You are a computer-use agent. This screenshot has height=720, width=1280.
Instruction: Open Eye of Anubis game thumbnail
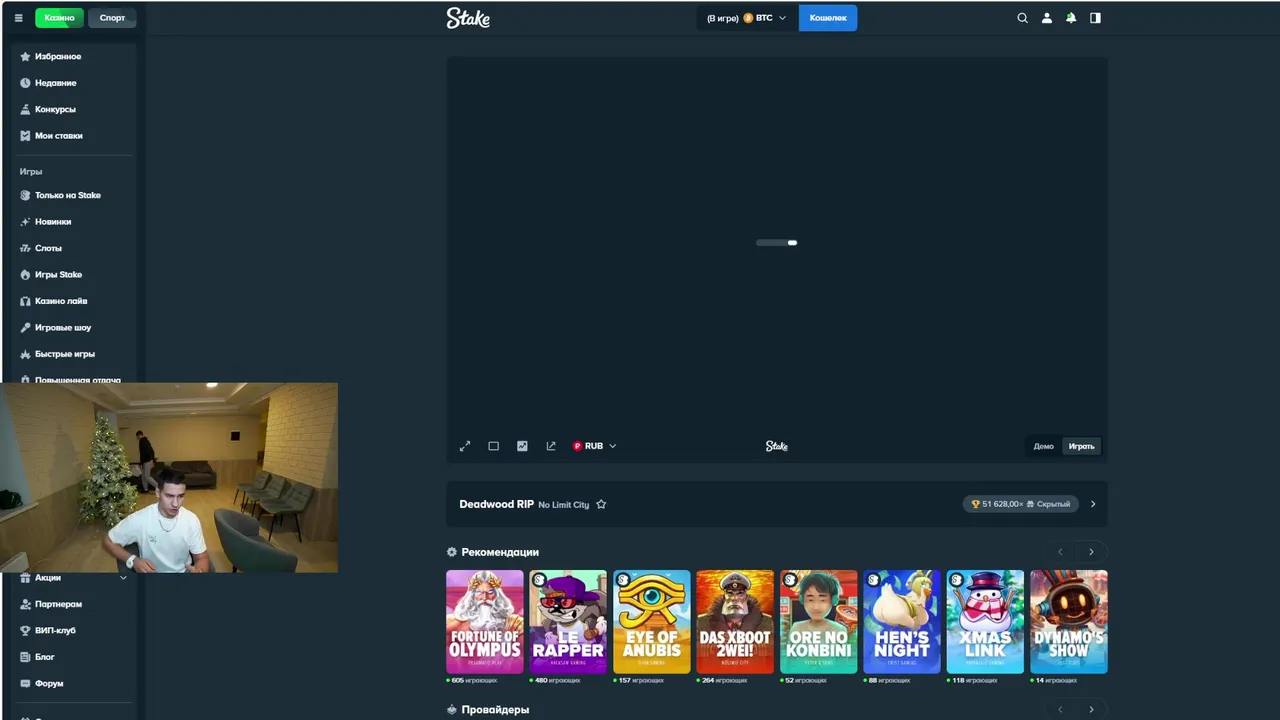point(652,622)
